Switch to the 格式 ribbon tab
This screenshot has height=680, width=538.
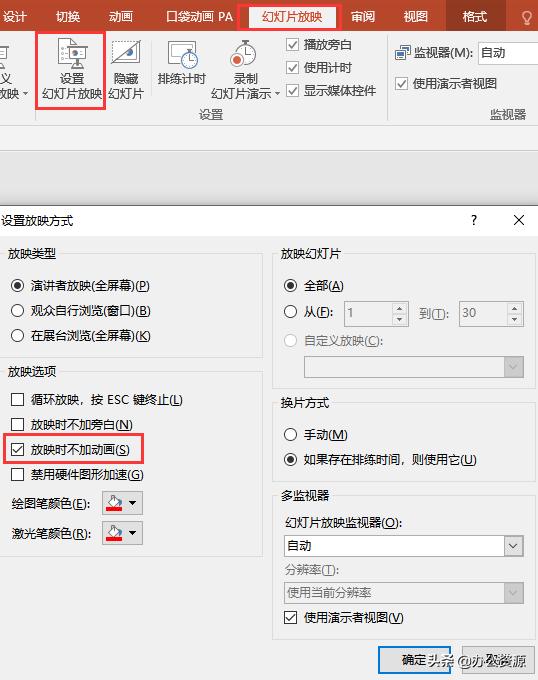tap(475, 17)
